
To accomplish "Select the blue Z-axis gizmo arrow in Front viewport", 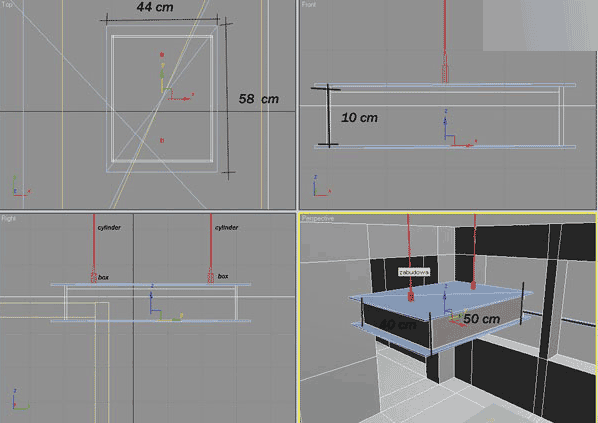I will point(445,124).
